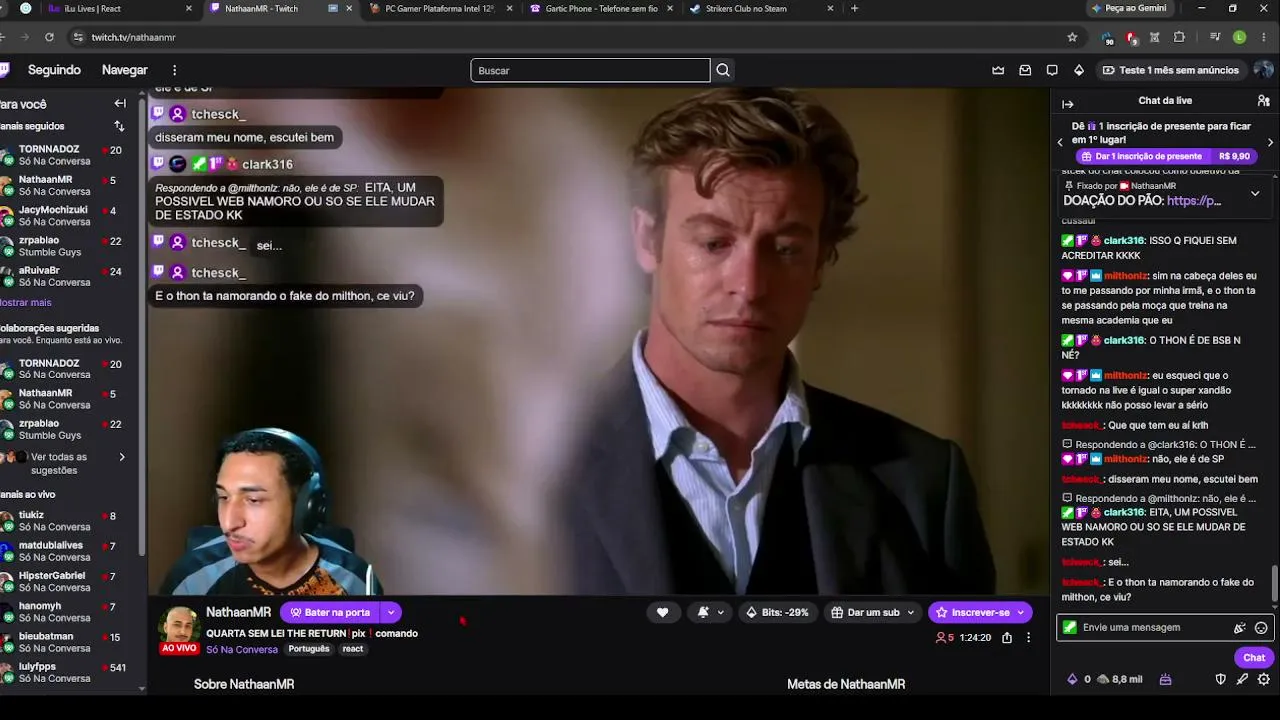1280x720 pixels.
Task: Expand Ver todas as sugestões
Action: (122, 457)
